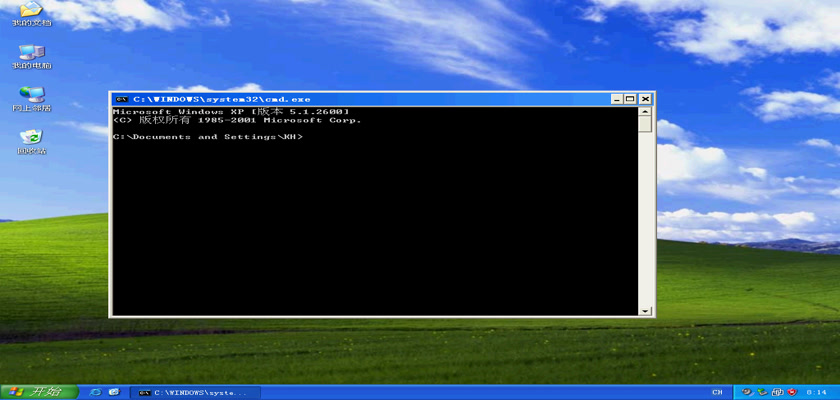This screenshot has width=840, height=400.
Task: Open the Start (开始) menu
Action: 34,392
